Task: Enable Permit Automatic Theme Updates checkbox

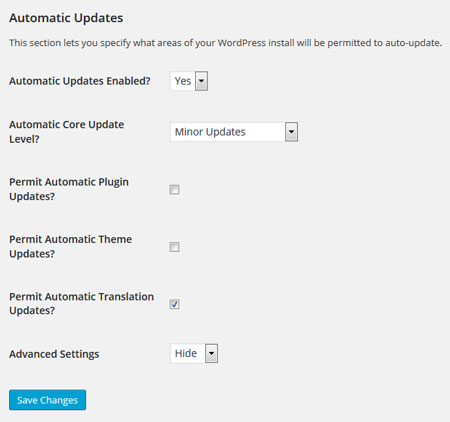Action: coord(174,247)
